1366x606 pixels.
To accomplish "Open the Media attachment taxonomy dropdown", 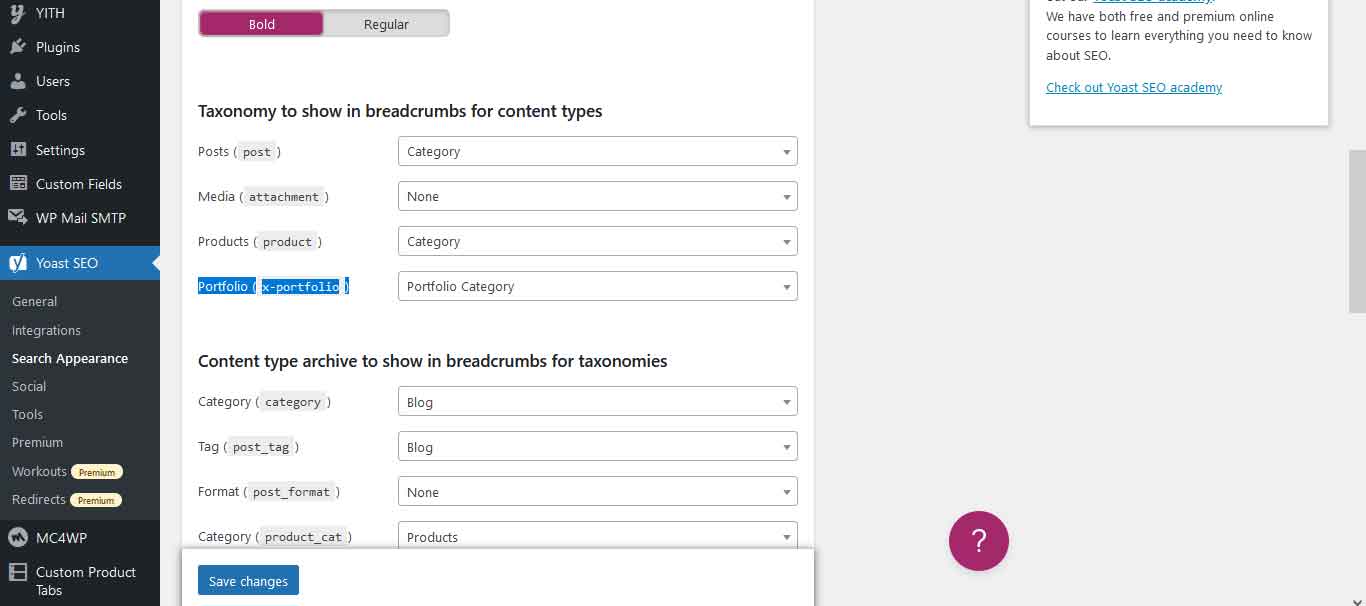I will 598,197.
